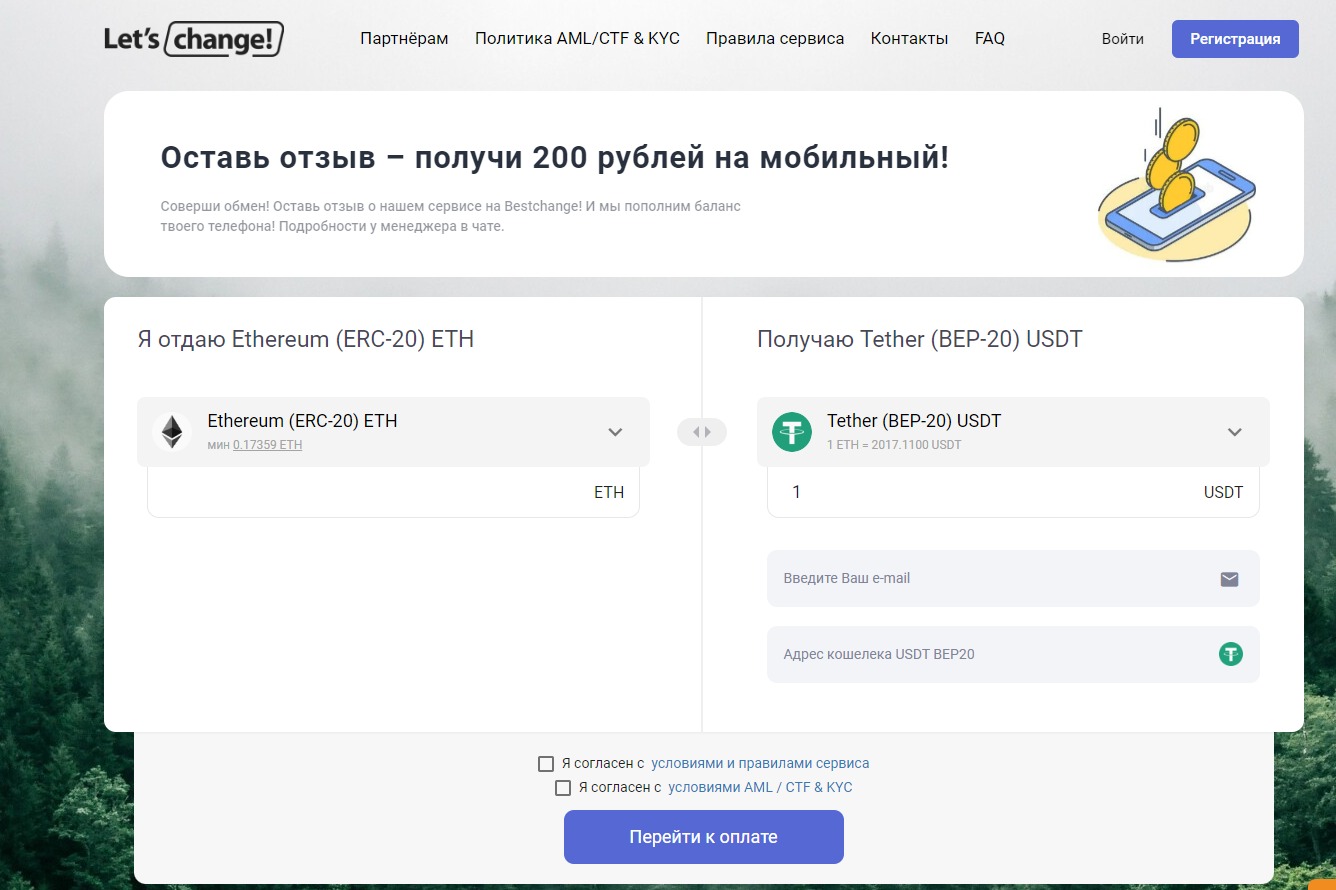
Task: Open the Партнёрам menu item
Action: click(404, 39)
